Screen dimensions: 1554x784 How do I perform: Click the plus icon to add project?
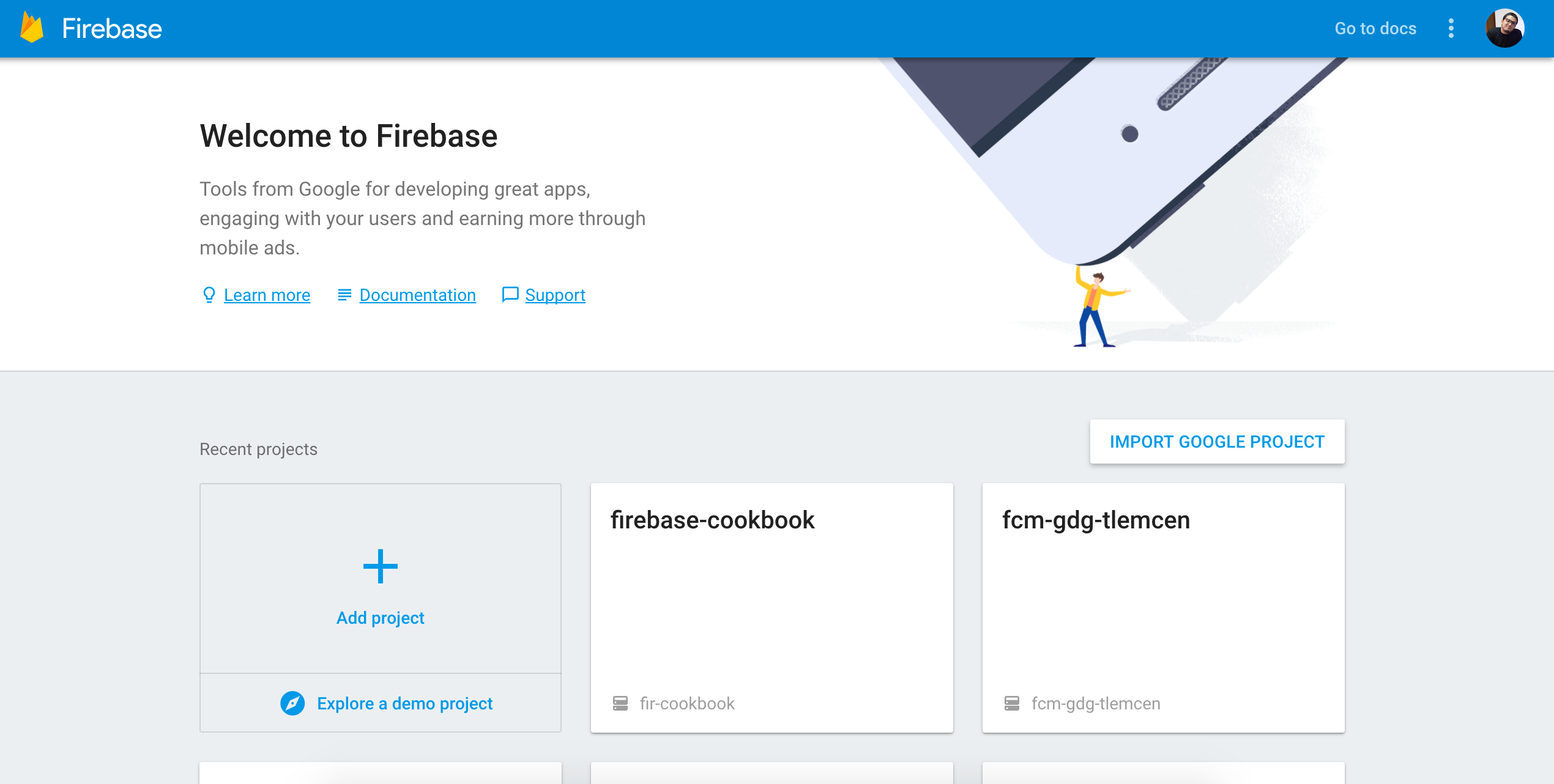tap(380, 566)
